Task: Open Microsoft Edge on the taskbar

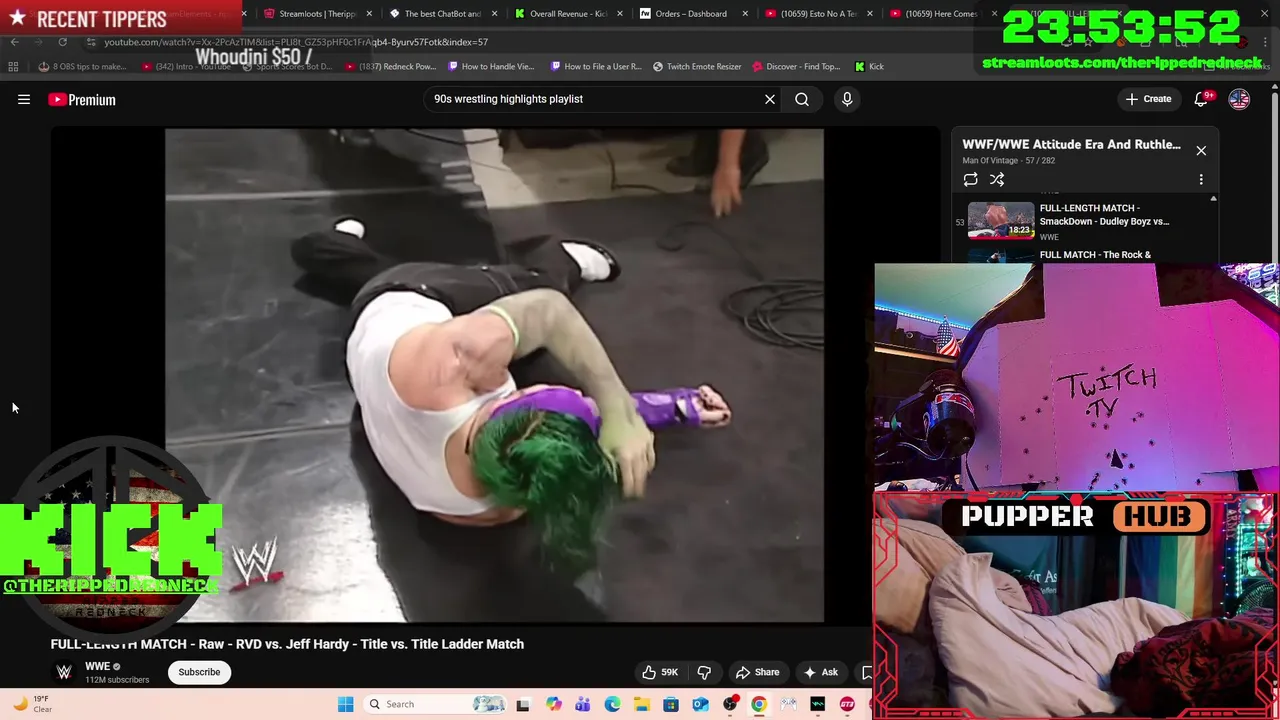Action: (612, 704)
